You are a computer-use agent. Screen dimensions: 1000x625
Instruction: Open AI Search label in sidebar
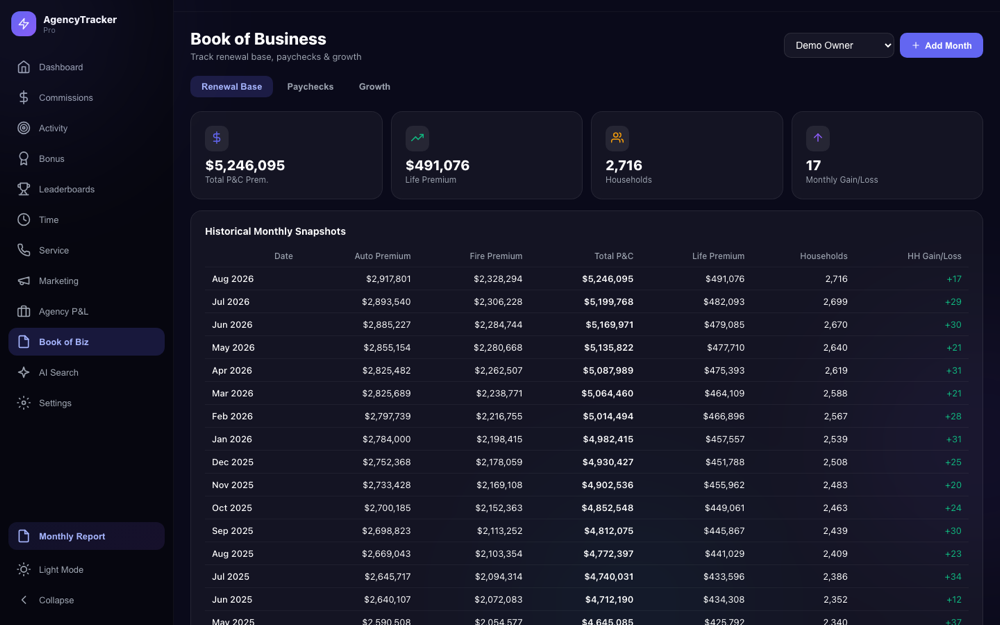[59, 372]
